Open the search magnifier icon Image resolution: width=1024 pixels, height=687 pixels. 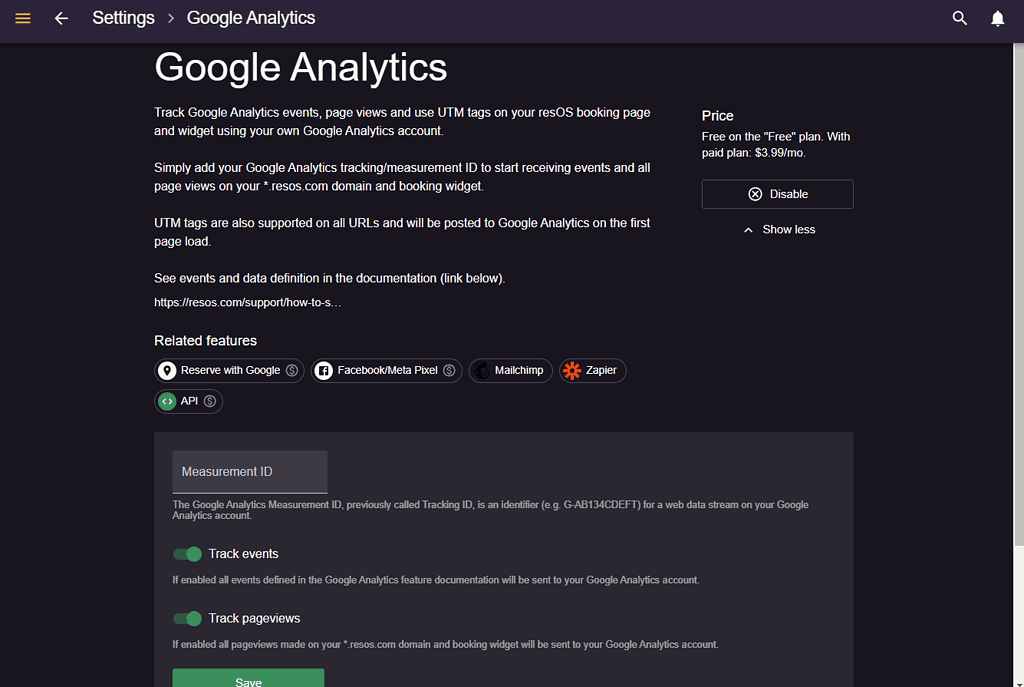[x=959, y=18]
